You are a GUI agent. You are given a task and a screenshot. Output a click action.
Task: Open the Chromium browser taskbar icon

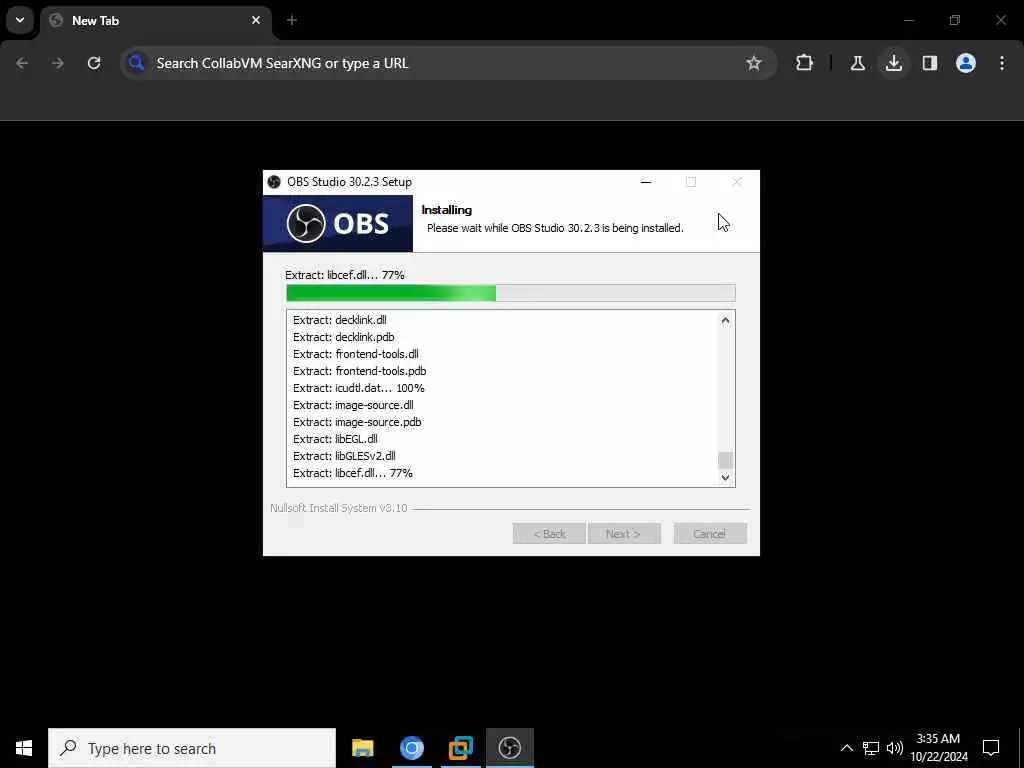coord(411,748)
